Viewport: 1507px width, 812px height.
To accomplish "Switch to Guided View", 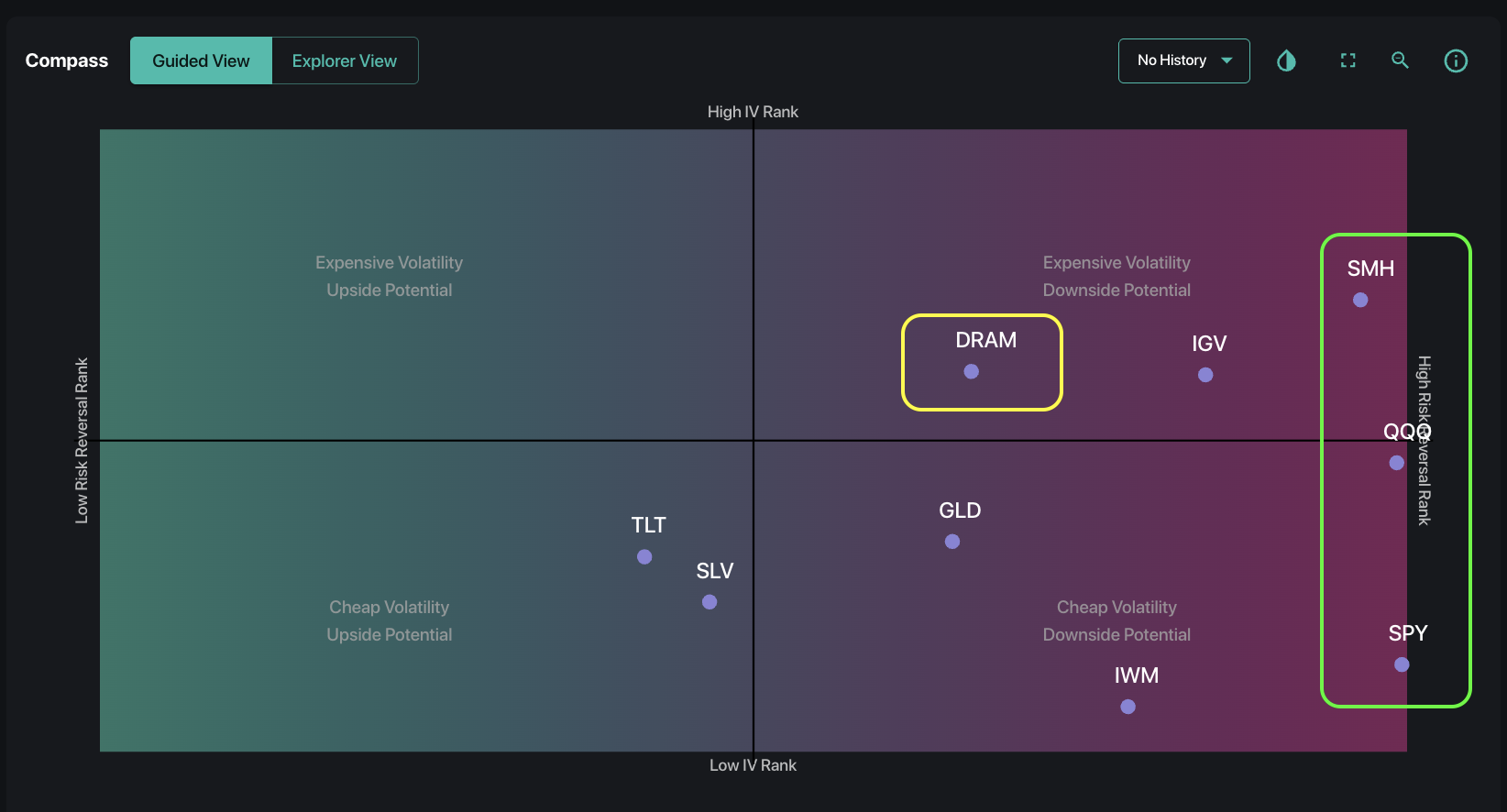I will (201, 60).
